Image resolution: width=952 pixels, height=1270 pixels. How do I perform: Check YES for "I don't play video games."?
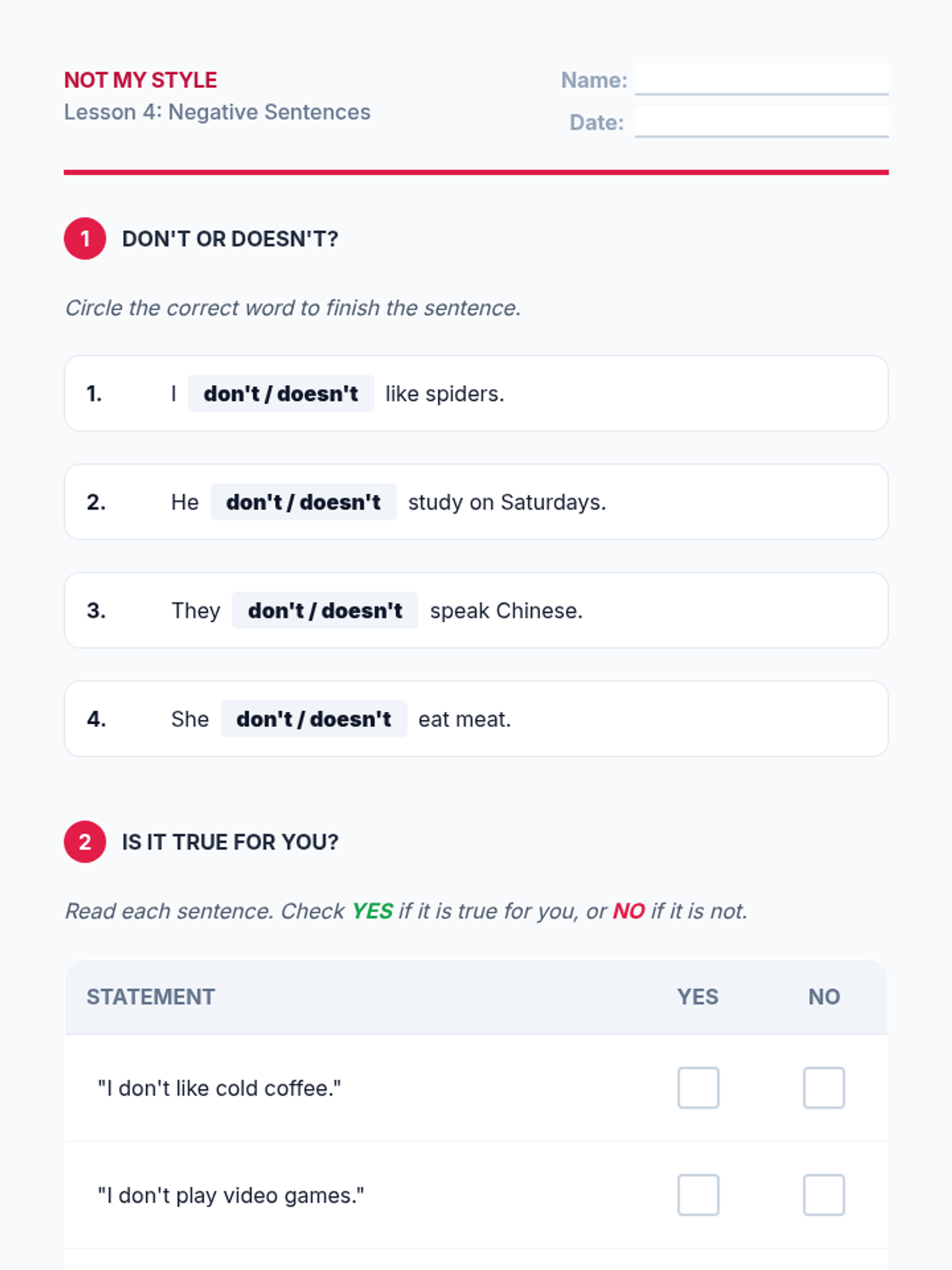point(698,1195)
